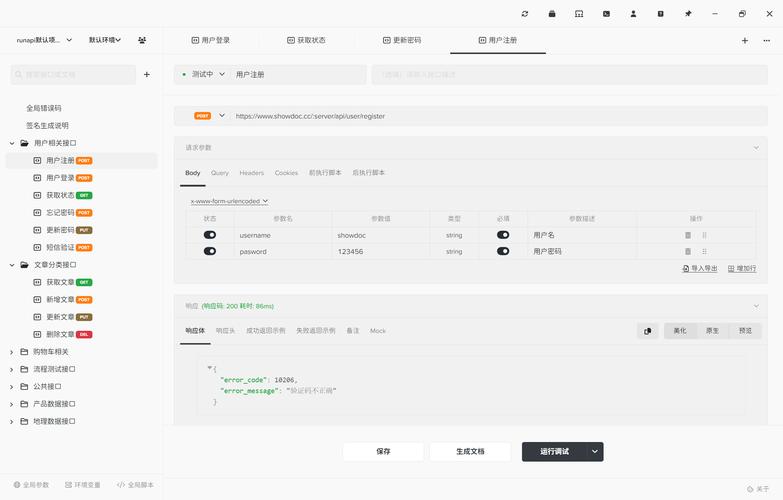Open the team members icon beside 默认环境
Screen dimensions: 783x500
142,40
